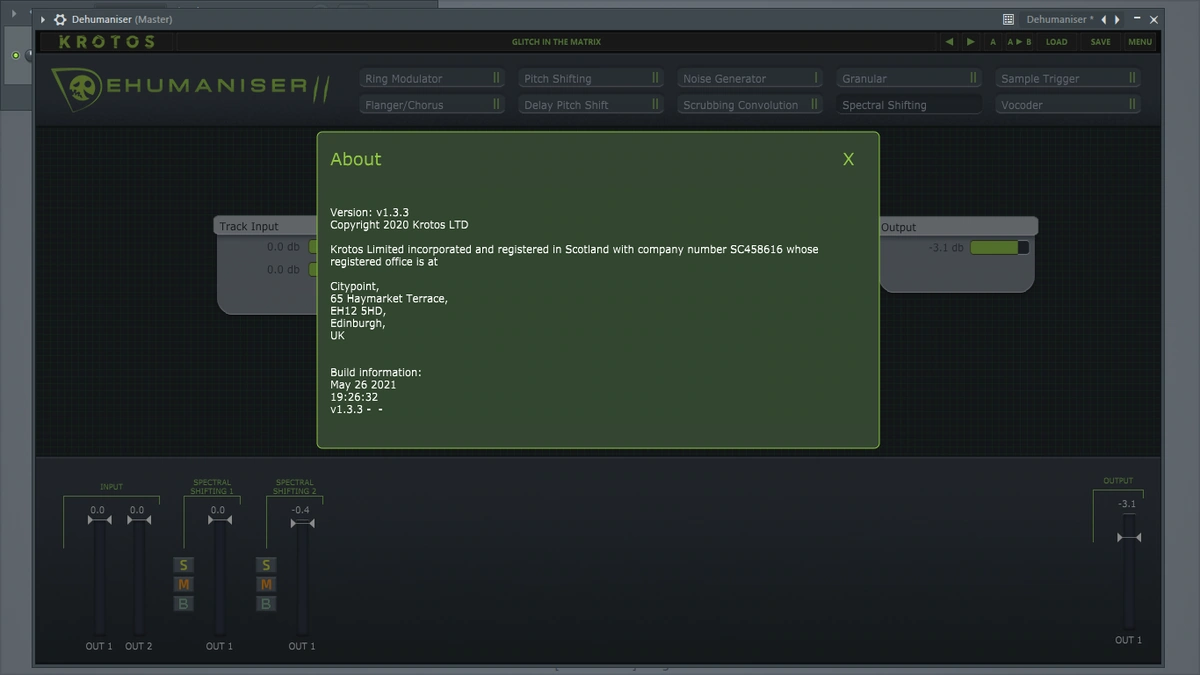Click the green FL Studio channel indicator light
1200x675 pixels.
[16, 55]
